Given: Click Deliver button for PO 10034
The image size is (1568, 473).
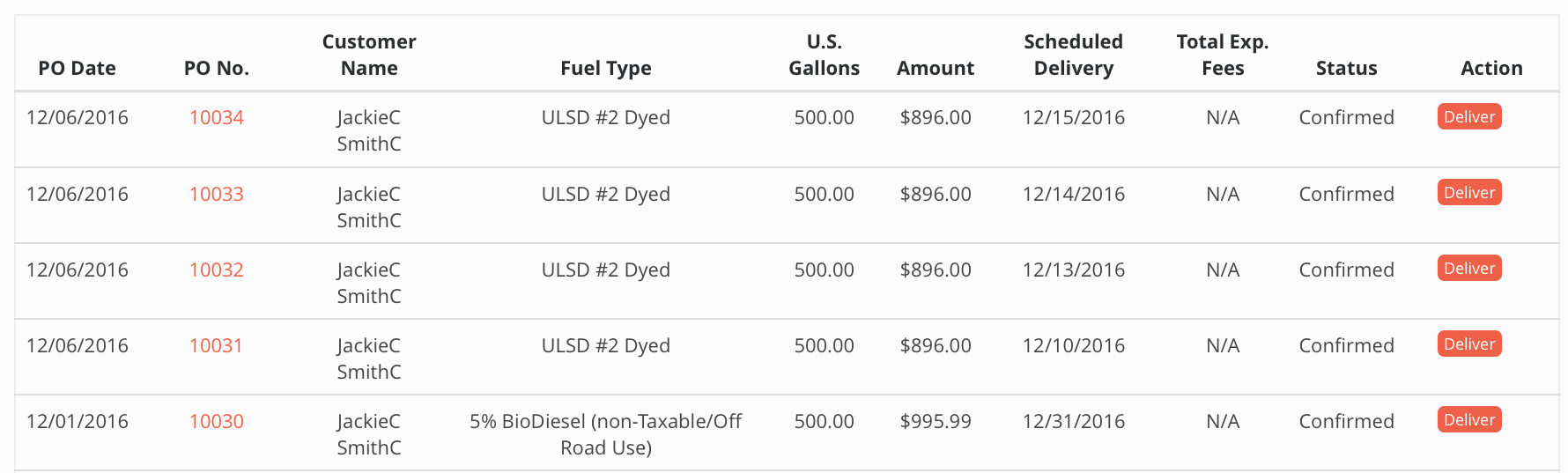Looking at the screenshot, I should [x=1468, y=117].
